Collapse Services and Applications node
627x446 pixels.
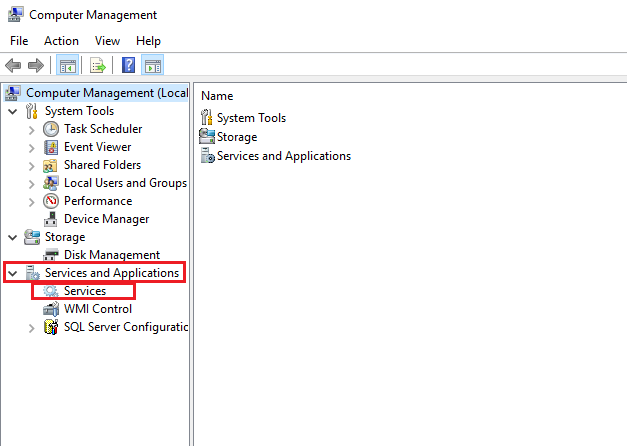tap(13, 273)
